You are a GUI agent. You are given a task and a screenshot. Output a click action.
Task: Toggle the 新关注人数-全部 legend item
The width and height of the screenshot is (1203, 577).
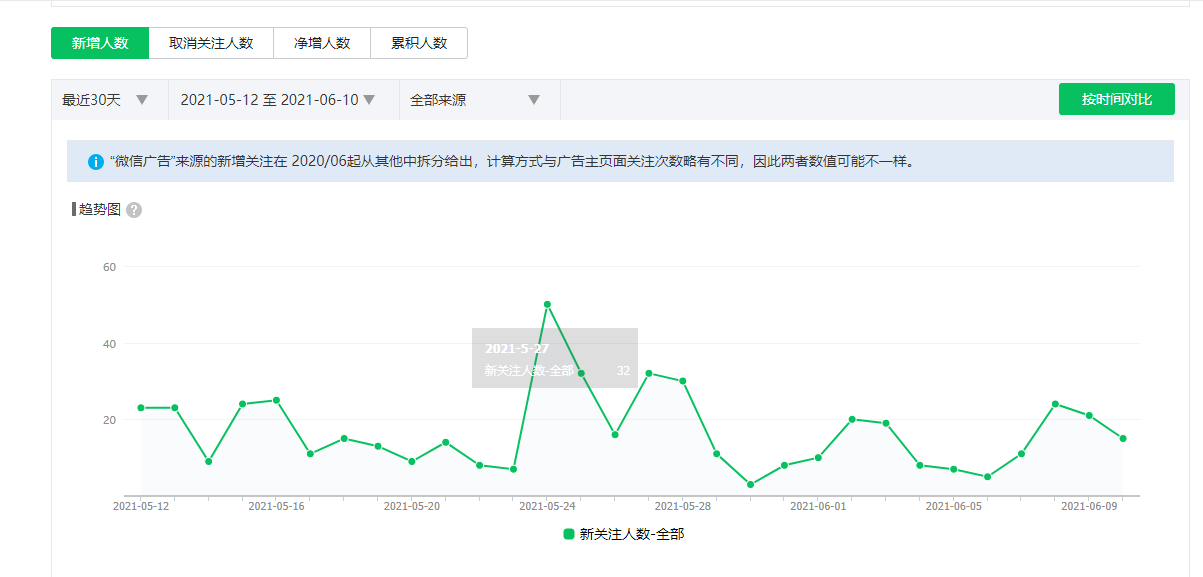point(624,534)
